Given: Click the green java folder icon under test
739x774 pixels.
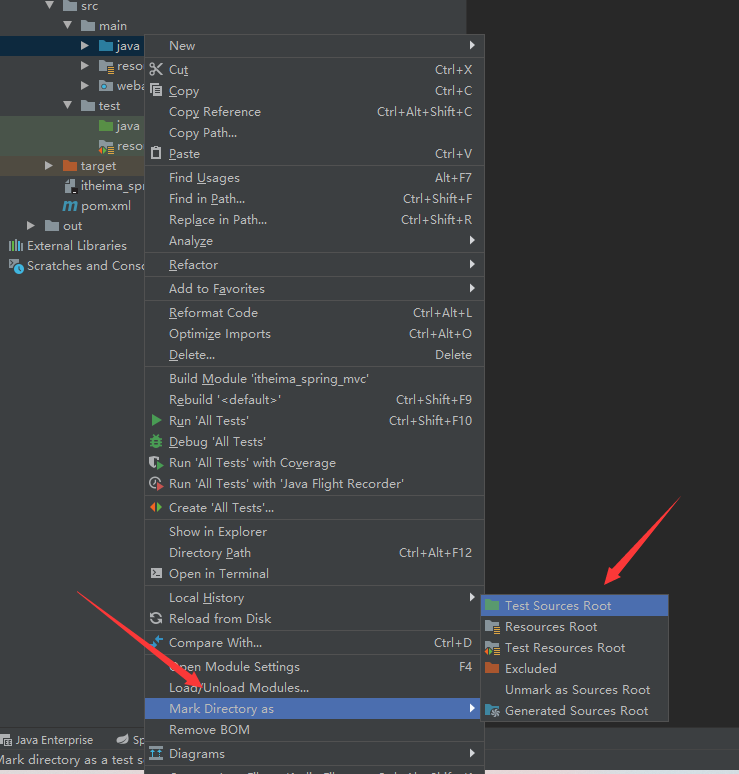Looking at the screenshot, I should point(106,125).
